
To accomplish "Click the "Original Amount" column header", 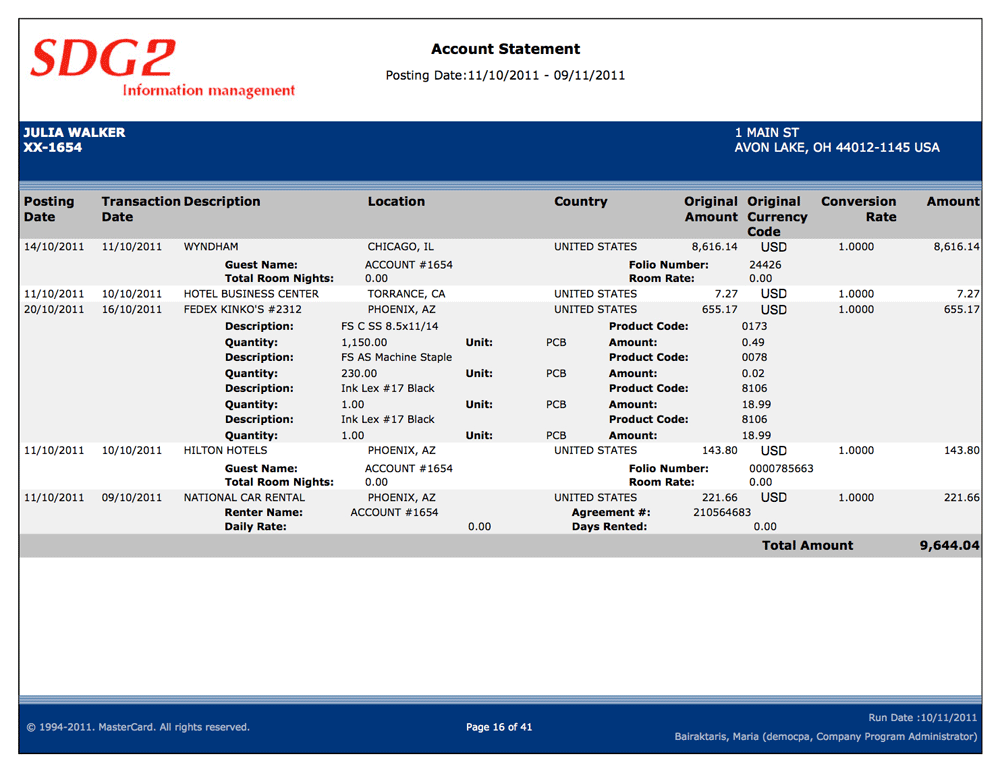I will tap(710, 209).
